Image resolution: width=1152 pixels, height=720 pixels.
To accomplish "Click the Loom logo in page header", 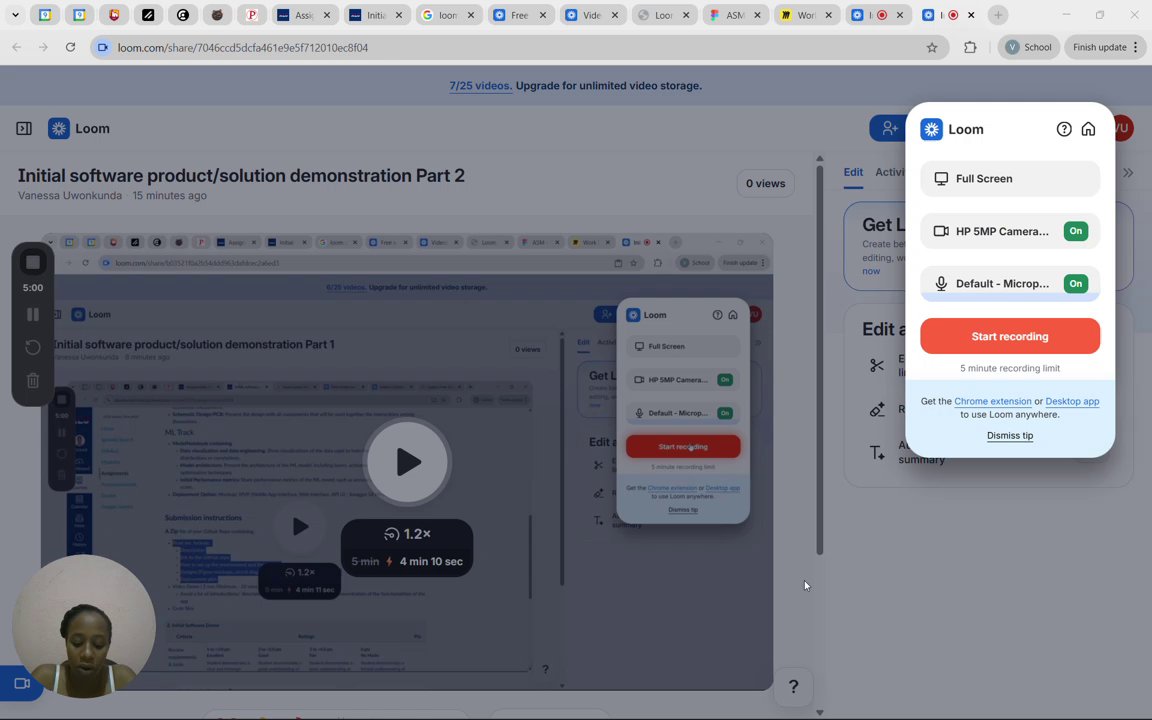I will tap(79, 129).
